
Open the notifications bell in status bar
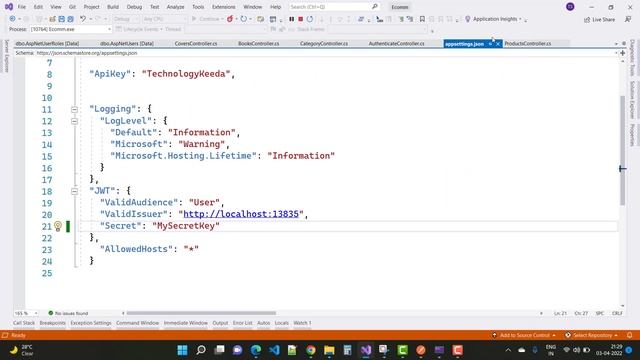[x=629, y=335]
